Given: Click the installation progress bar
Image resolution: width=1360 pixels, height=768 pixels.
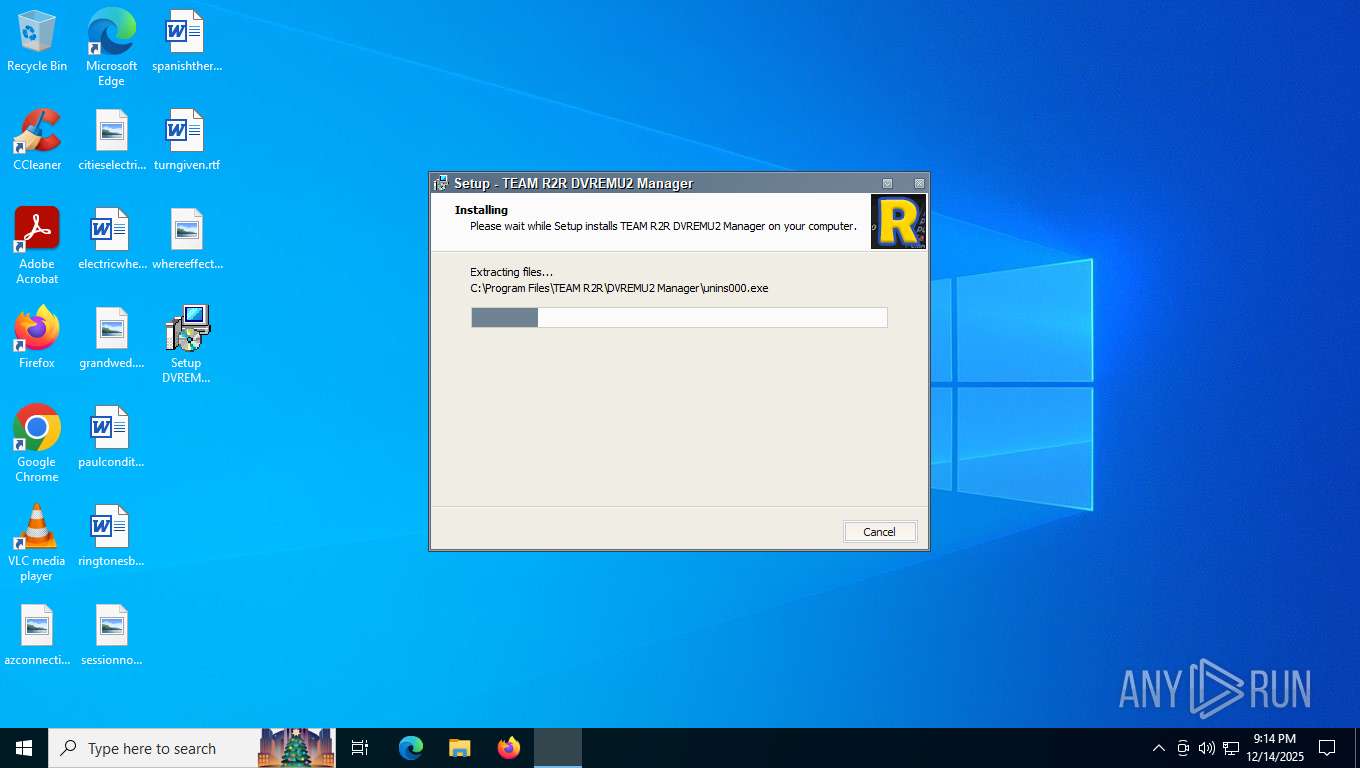Looking at the screenshot, I should (679, 318).
